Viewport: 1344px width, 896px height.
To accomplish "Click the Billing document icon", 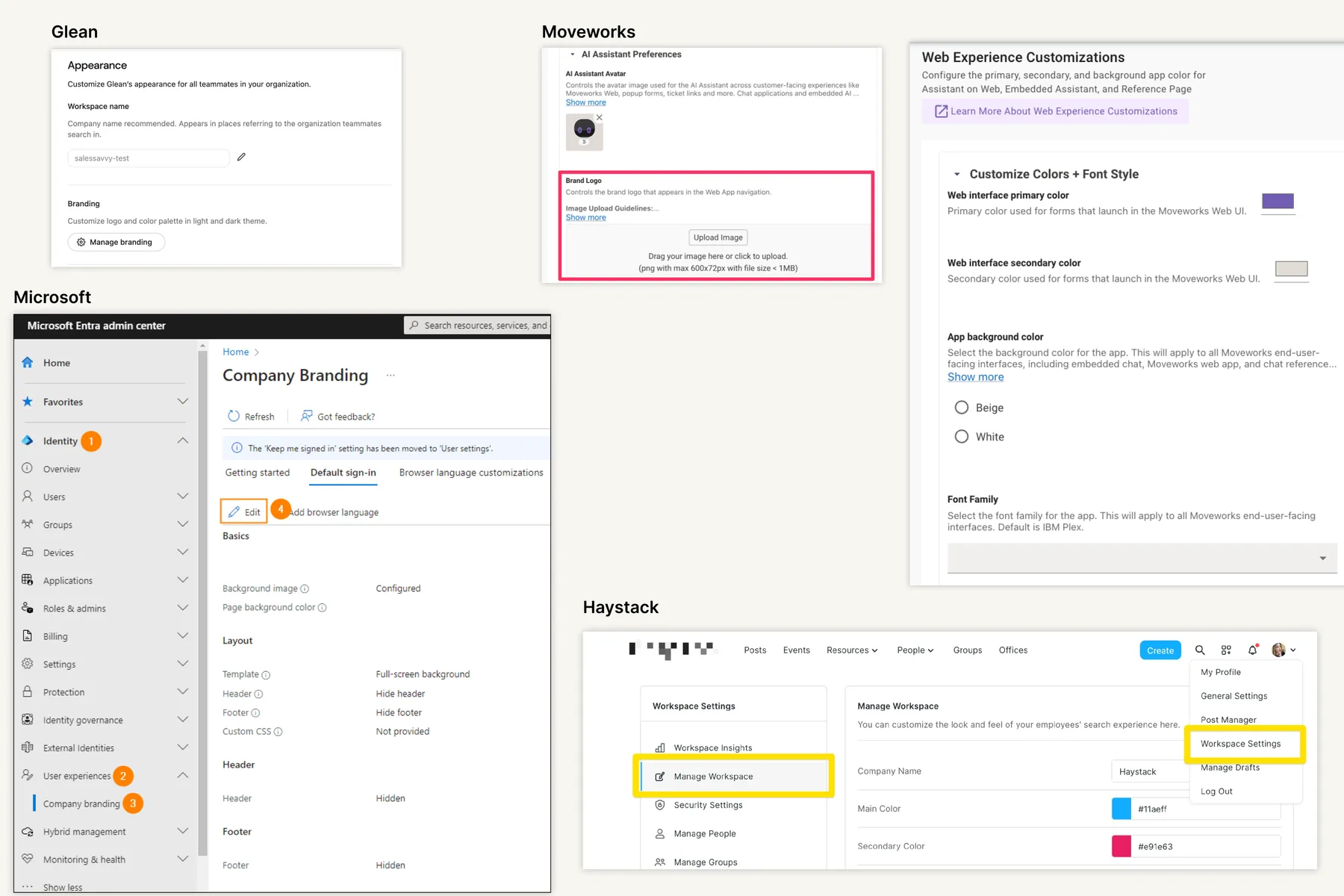I will coord(28,635).
